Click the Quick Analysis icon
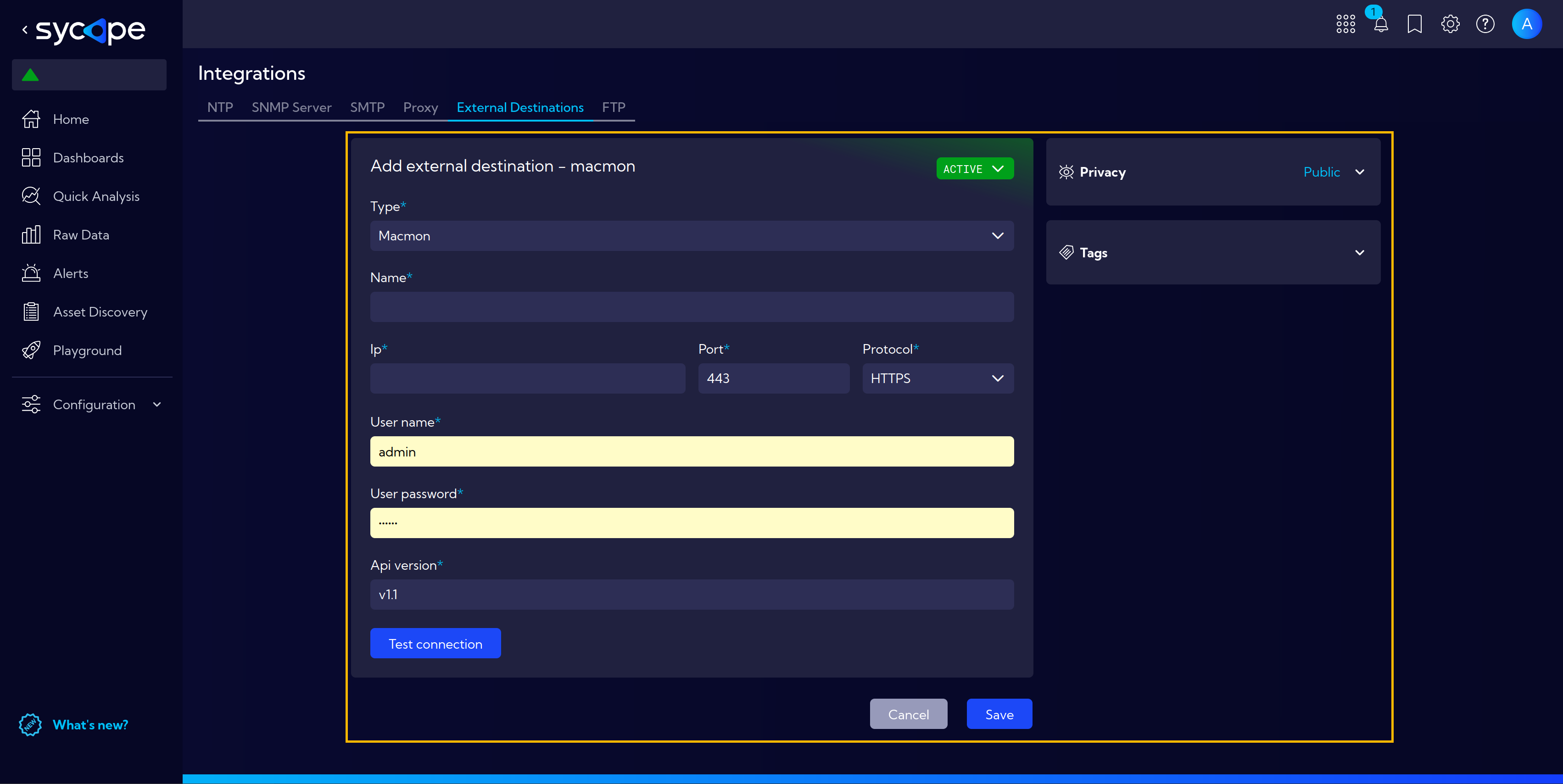Image resolution: width=1563 pixels, height=784 pixels. [31, 196]
